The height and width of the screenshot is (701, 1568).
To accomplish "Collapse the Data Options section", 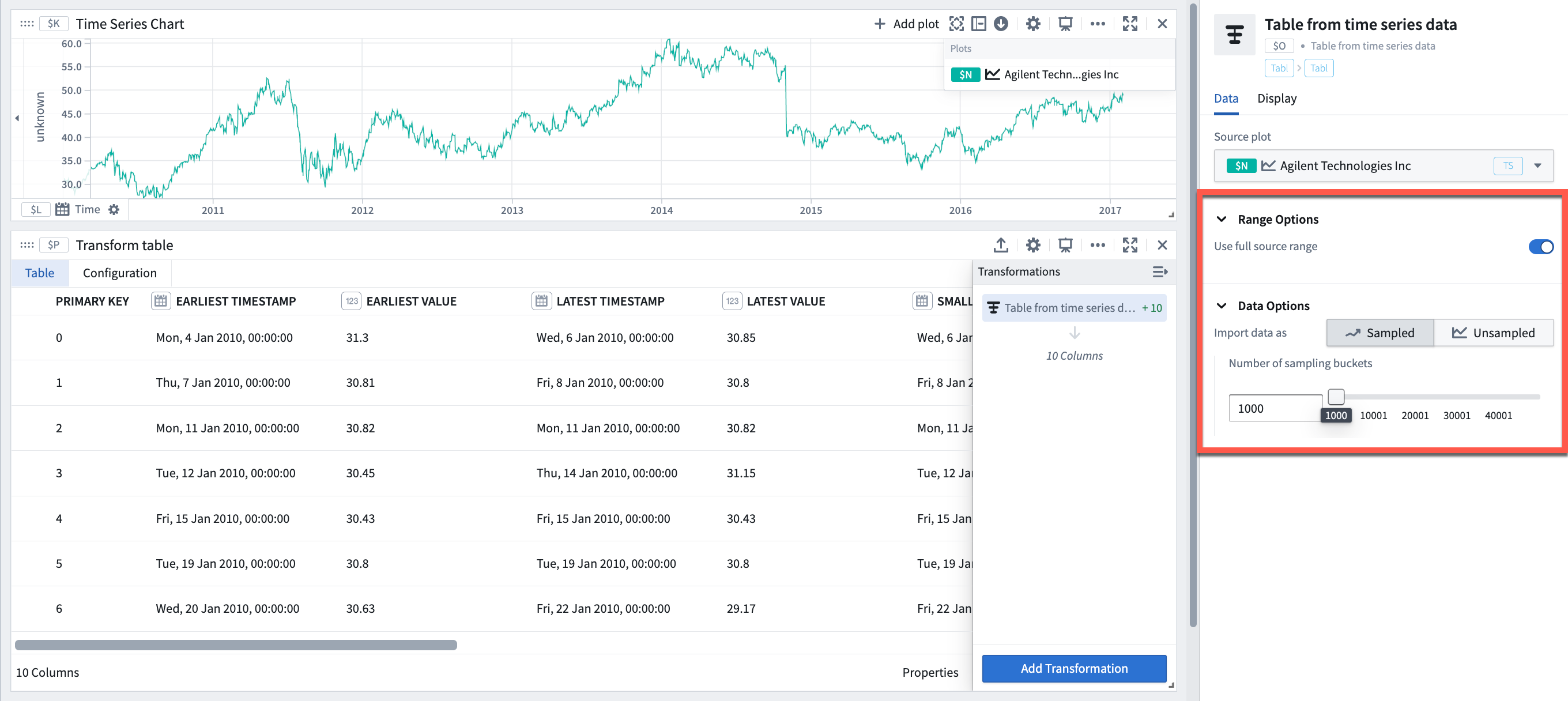I will (x=1221, y=306).
